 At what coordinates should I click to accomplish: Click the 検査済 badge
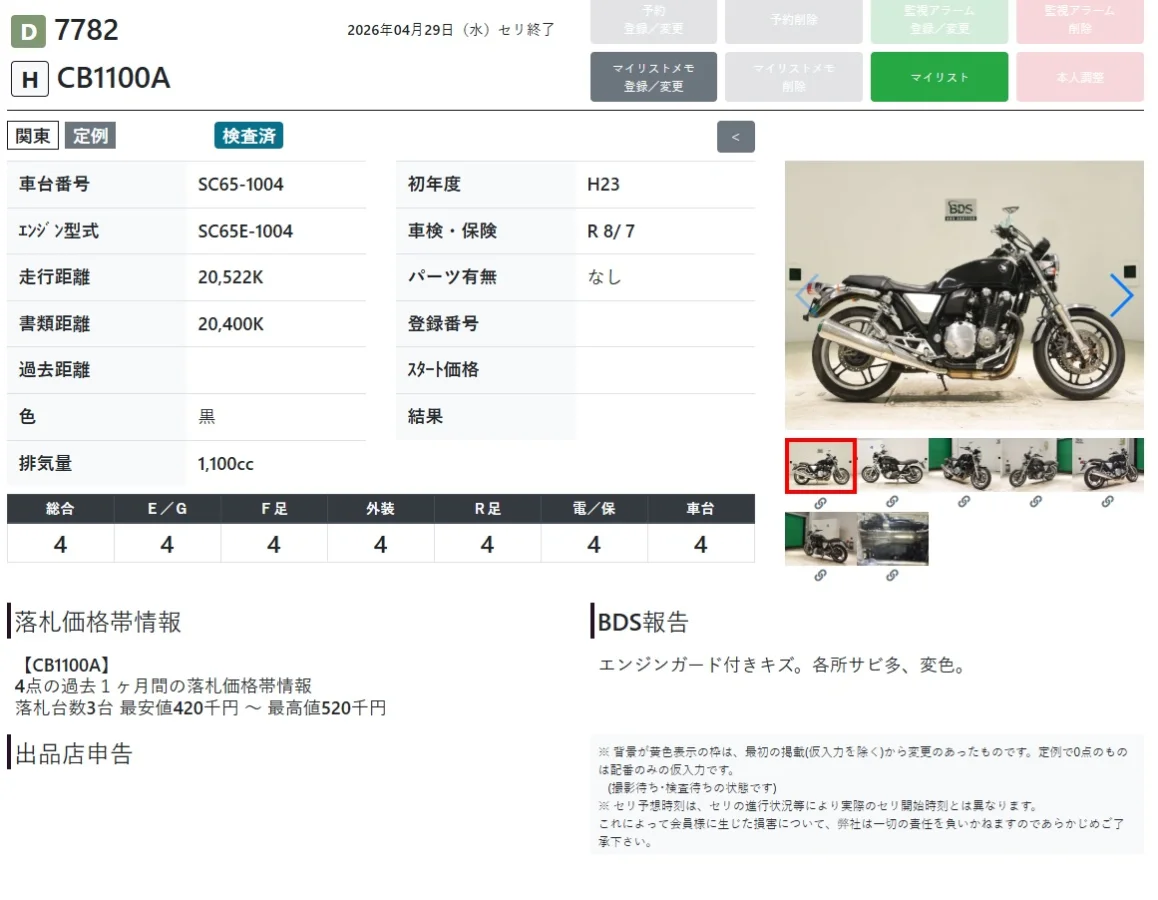[249, 136]
